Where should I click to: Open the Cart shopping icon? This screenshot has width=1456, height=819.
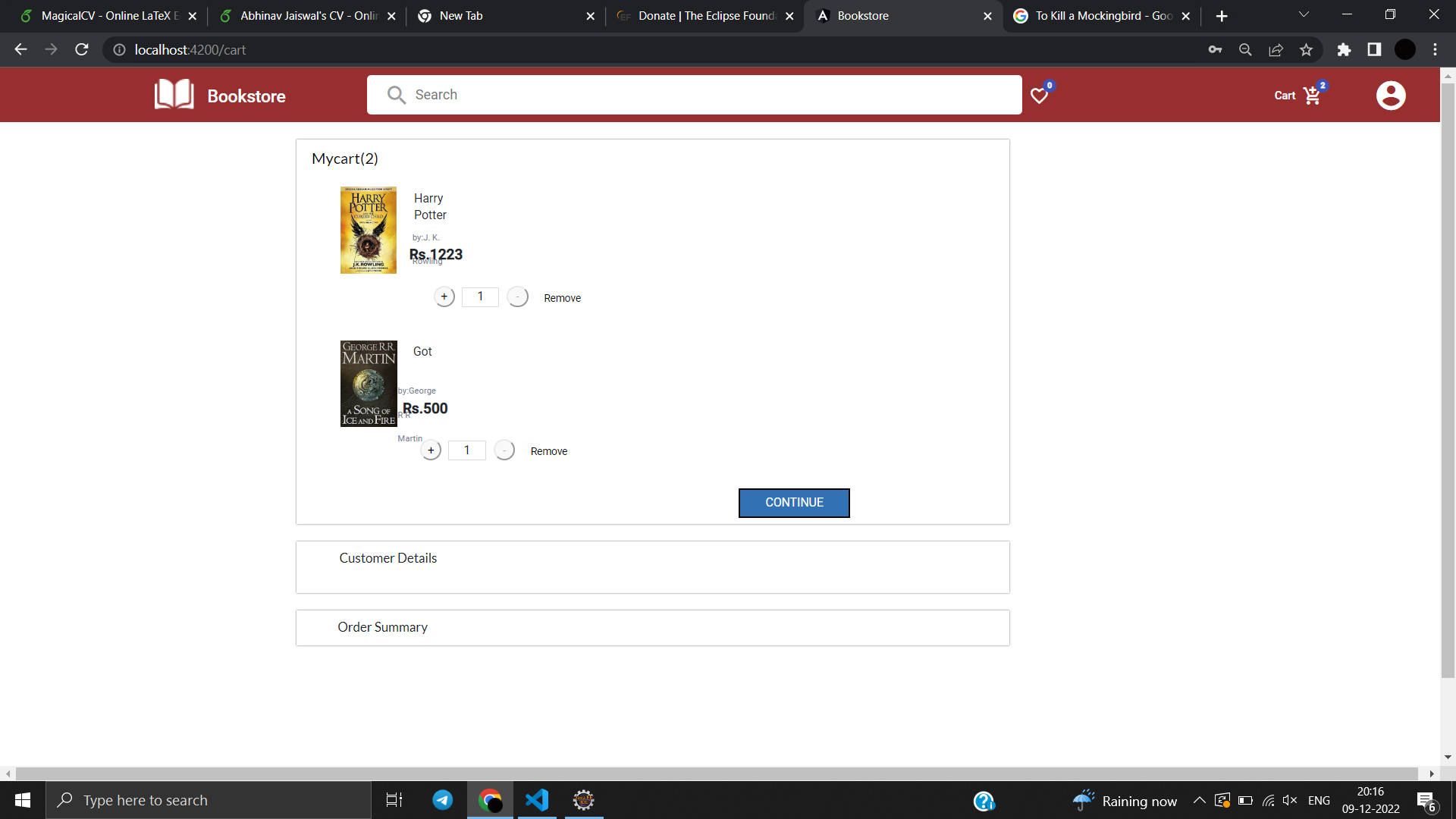click(1311, 96)
